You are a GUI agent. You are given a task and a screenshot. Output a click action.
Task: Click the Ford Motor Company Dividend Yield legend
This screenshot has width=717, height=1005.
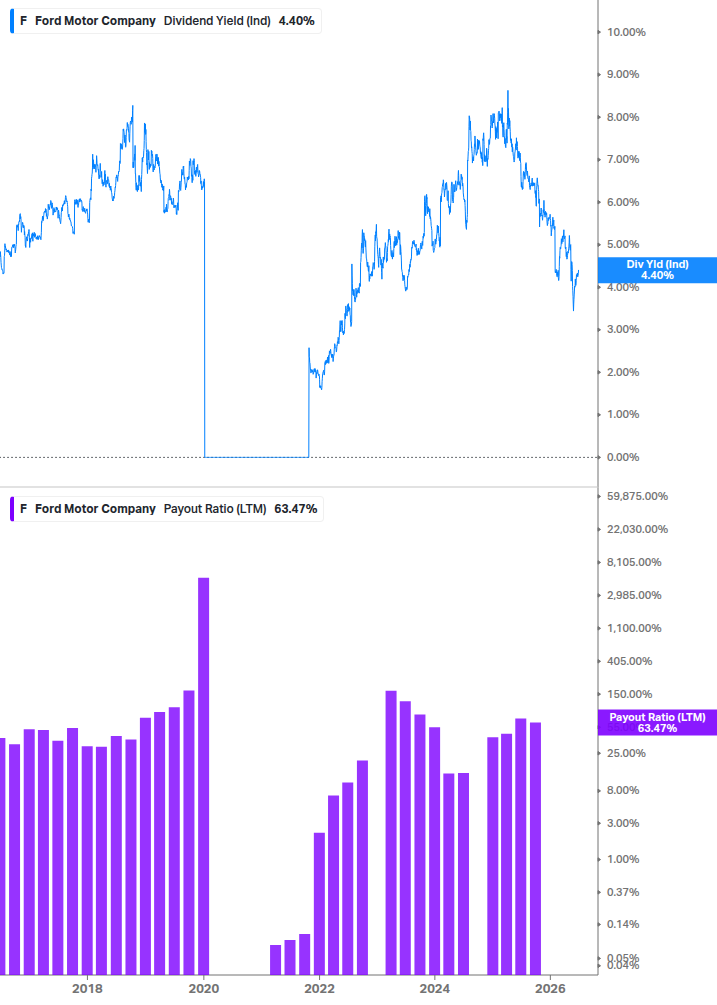166,21
